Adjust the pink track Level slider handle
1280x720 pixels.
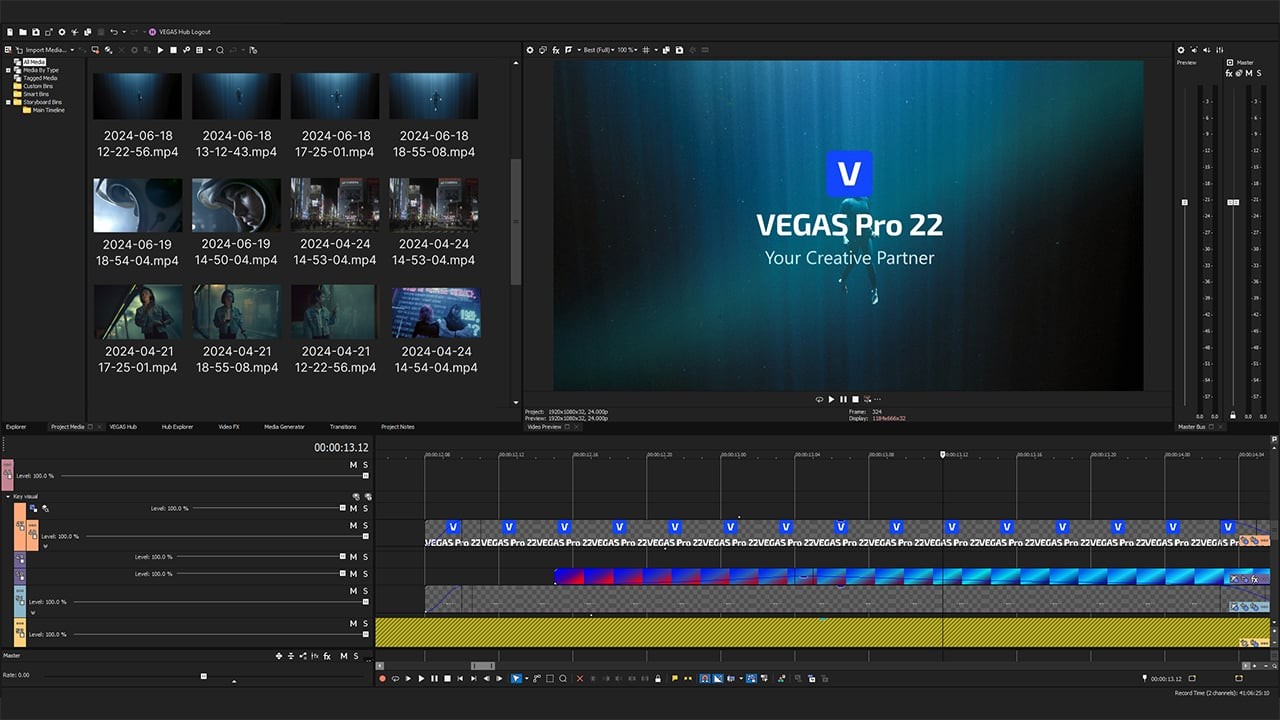tap(365, 476)
